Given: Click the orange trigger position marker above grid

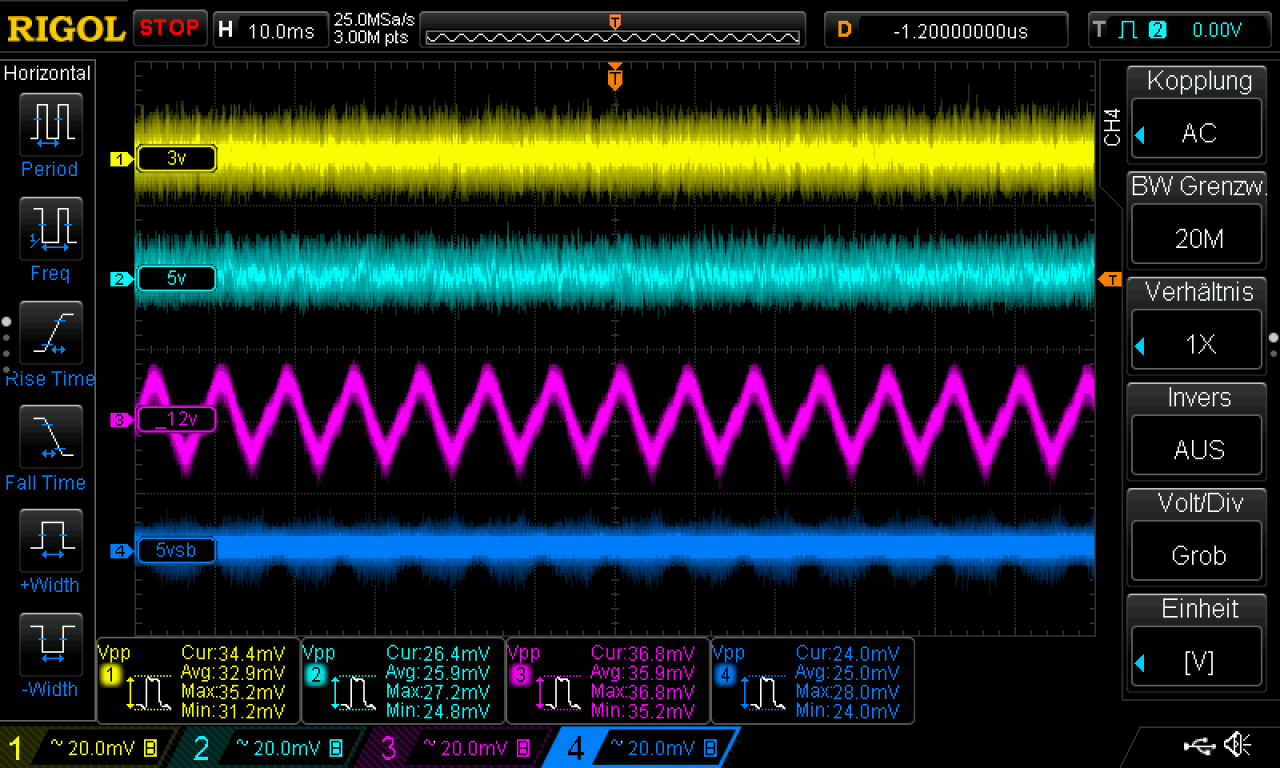Looking at the screenshot, I should tap(615, 76).
